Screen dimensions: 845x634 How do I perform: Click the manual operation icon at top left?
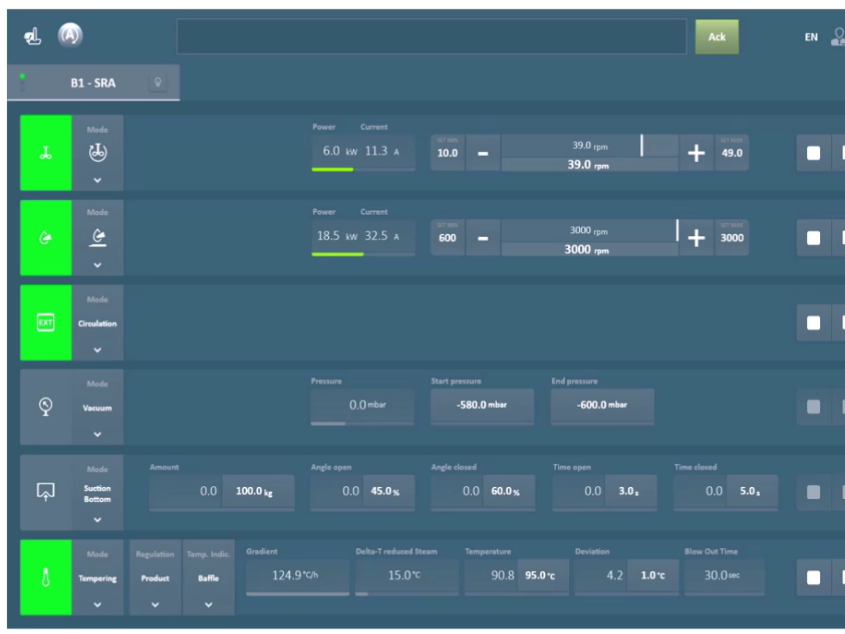(32, 36)
